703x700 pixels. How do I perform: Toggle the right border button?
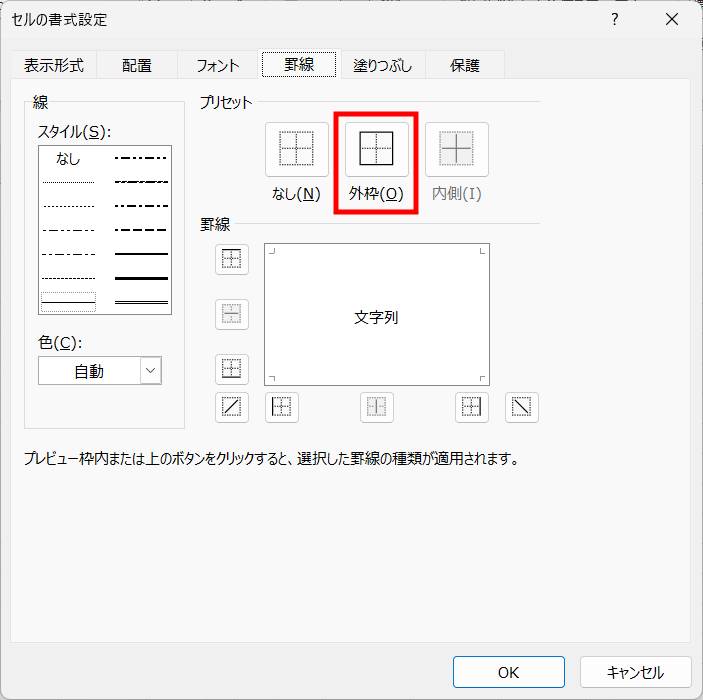click(x=472, y=407)
